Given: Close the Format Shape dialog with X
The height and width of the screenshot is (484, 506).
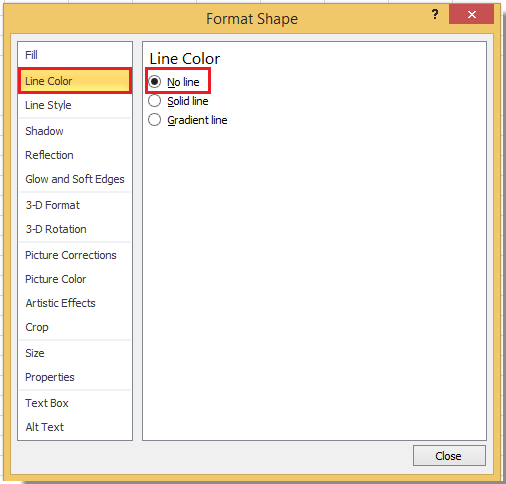Looking at the screenshot, I should pyautogui.click(x=471, y=14).
